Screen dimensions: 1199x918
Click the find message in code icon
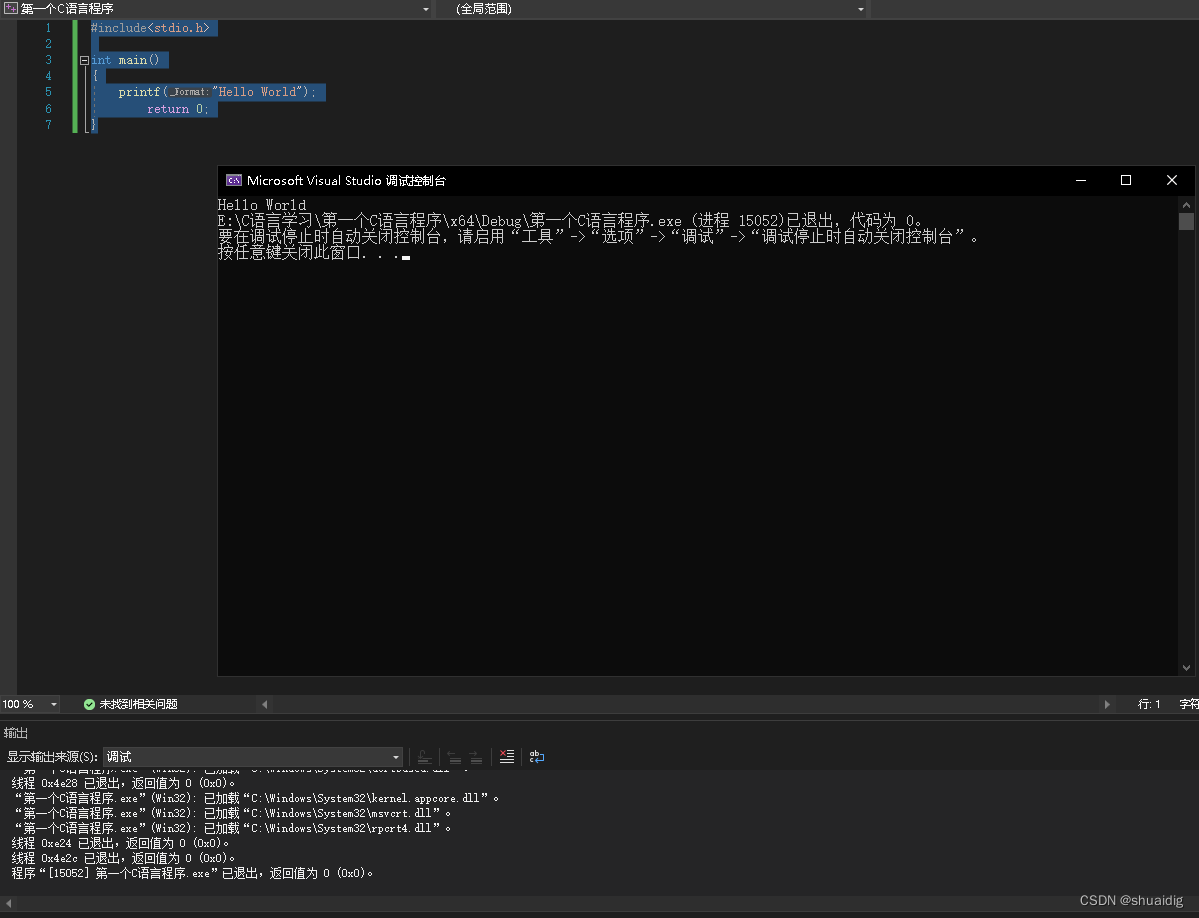[x=424, y=757]
